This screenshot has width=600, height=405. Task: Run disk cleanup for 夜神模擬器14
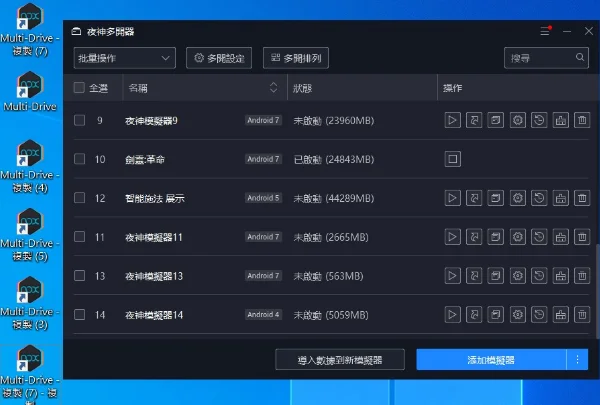coord(561,315)
